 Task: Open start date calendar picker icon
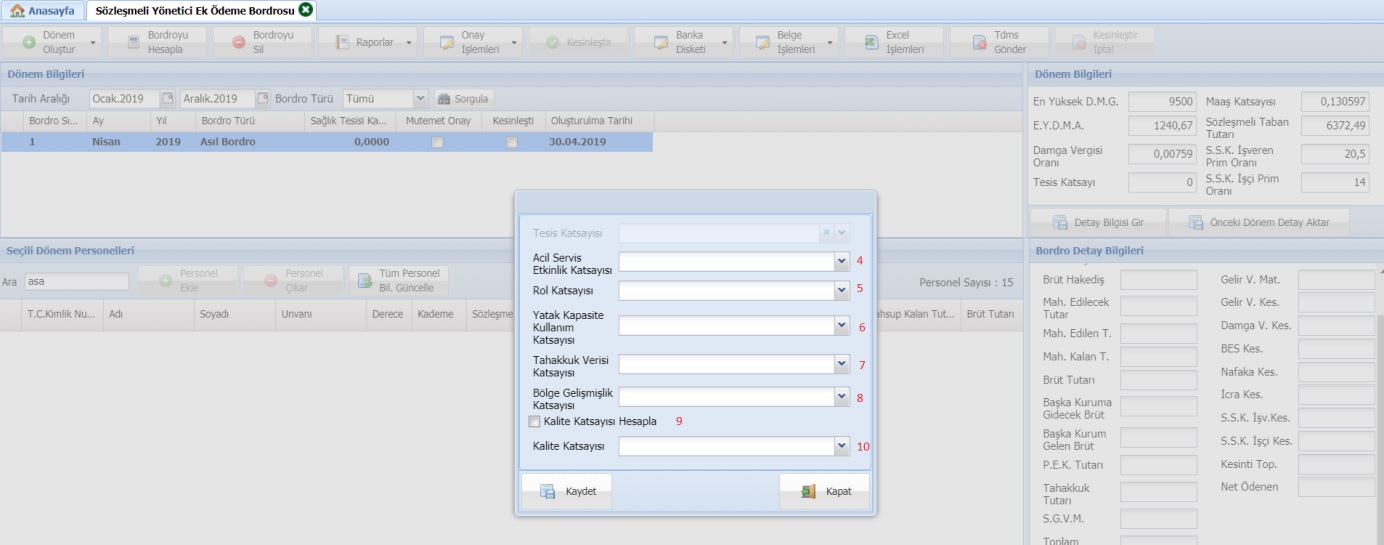pos(167,99)
